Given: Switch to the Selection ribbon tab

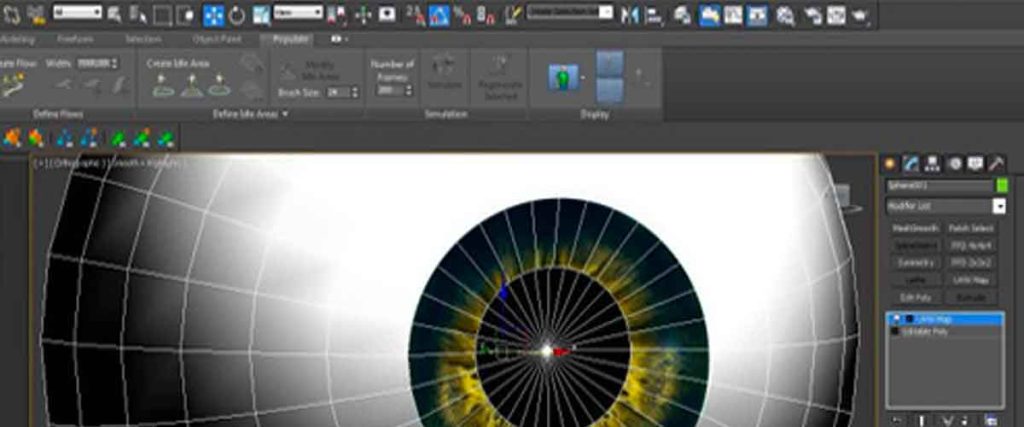Looking at the screenshot, I should 143,39.
